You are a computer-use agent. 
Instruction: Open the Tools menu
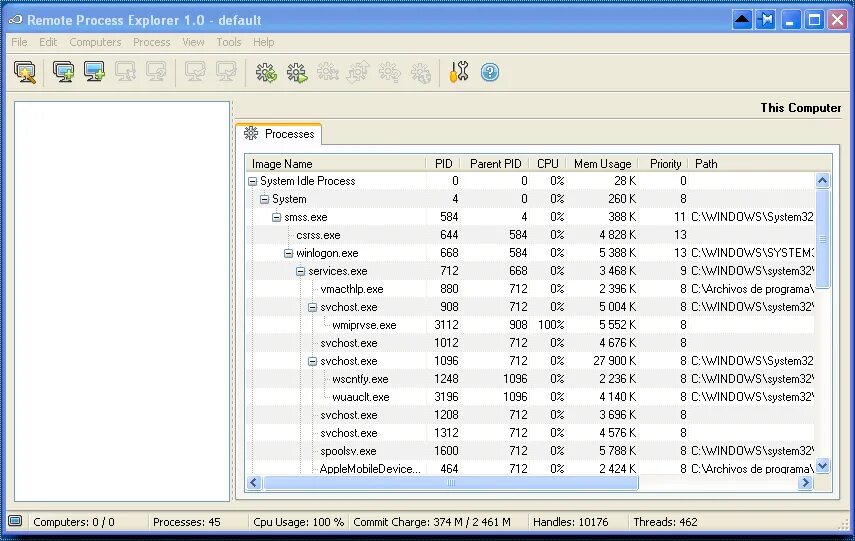pos(228,42)
